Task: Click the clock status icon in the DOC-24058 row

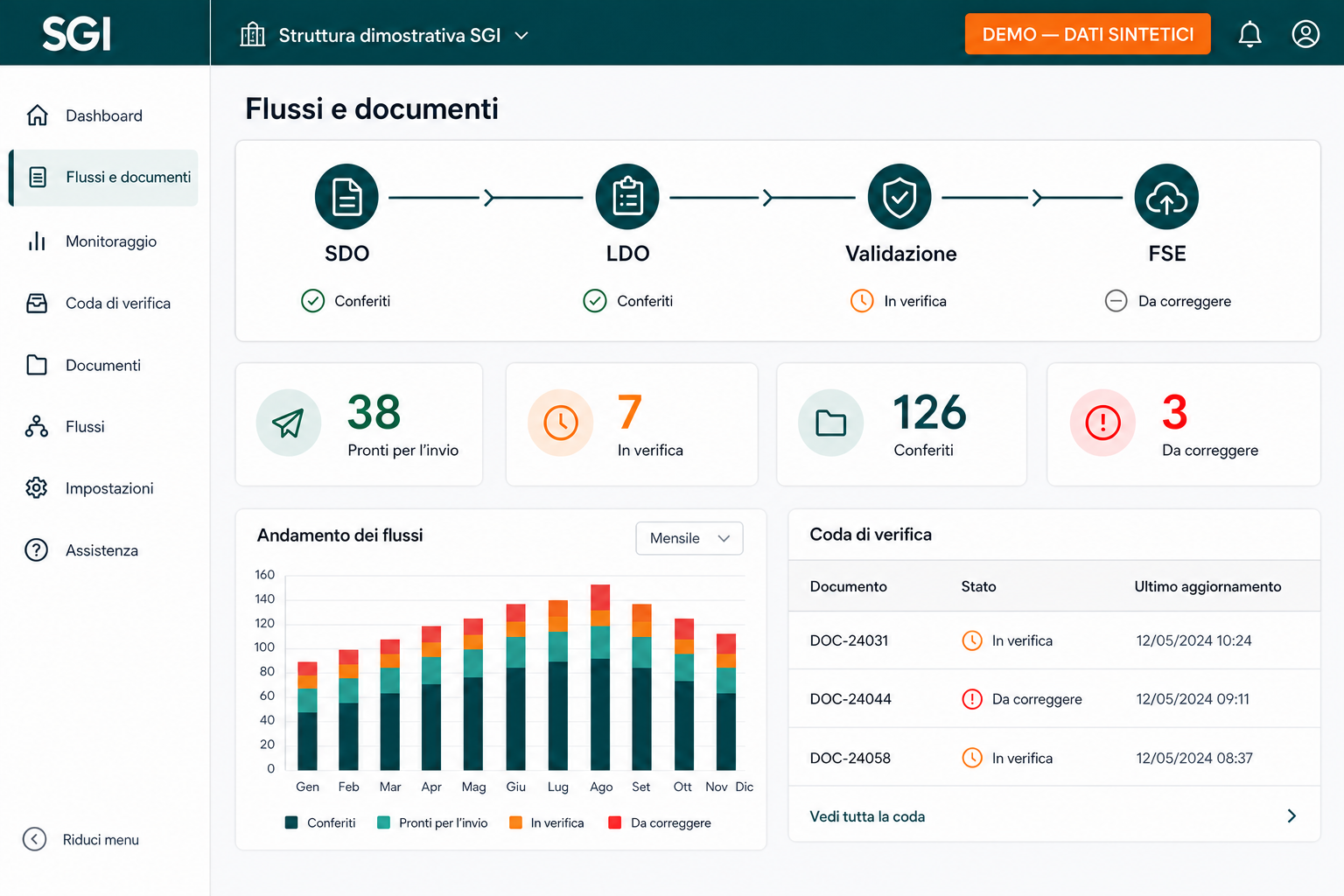Action: [x=972, y=758]
